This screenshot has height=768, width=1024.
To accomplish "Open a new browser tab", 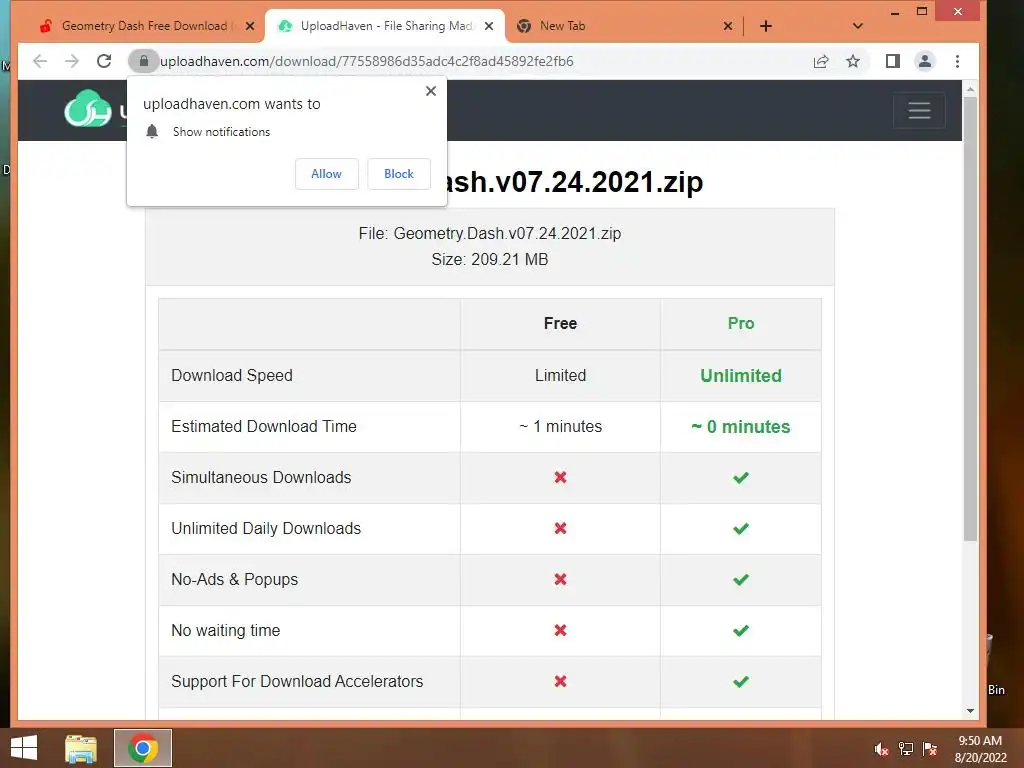I will point(766,26).
